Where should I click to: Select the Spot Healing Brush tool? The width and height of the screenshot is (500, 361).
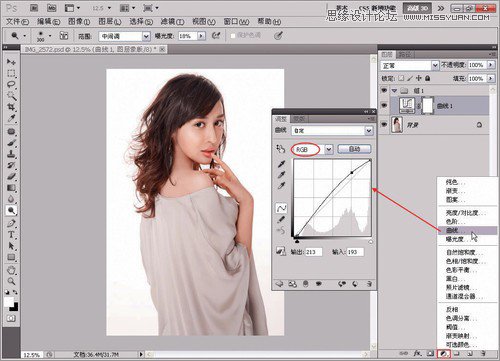click(x=11, y=131)
